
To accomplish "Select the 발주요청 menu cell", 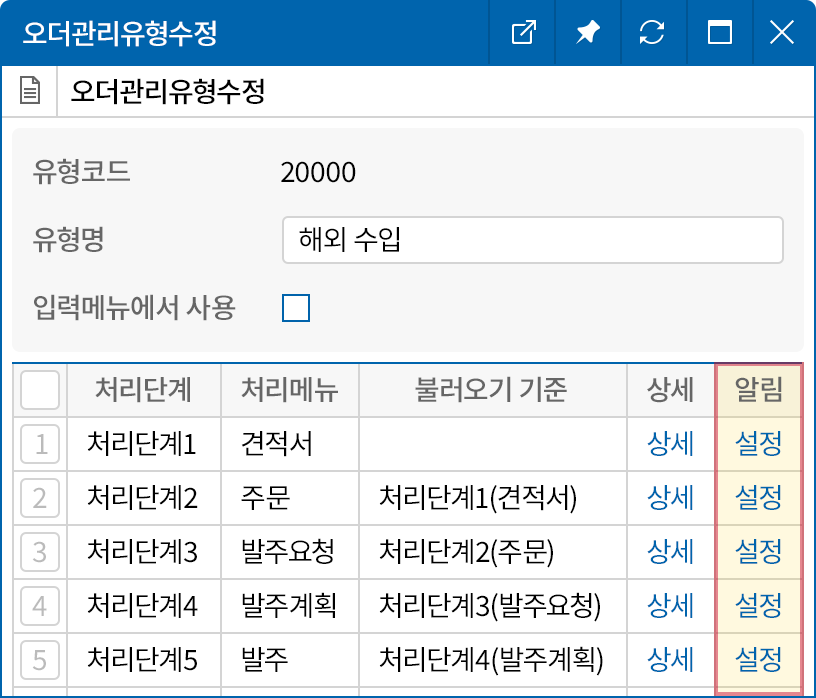I will click(287, 551).
